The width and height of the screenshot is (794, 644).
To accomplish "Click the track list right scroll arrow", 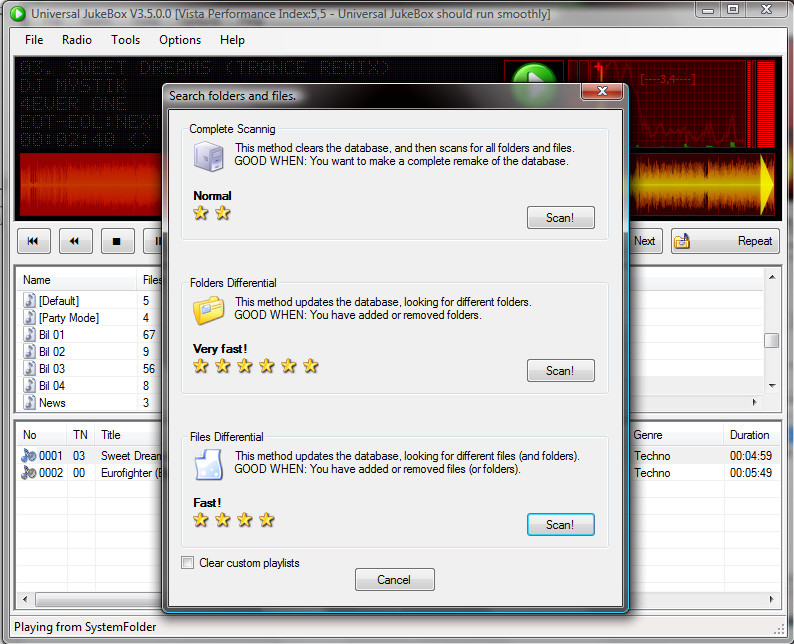I will [x=772, y=599].
